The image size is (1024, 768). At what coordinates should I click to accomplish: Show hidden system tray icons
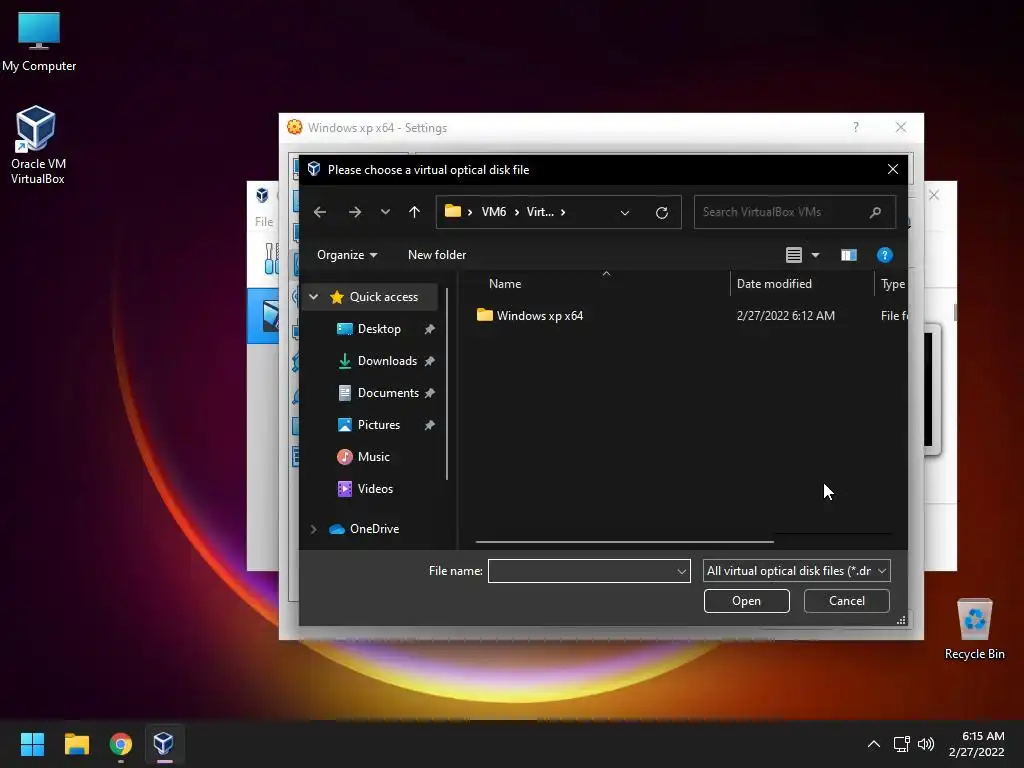tap(874, 744)
